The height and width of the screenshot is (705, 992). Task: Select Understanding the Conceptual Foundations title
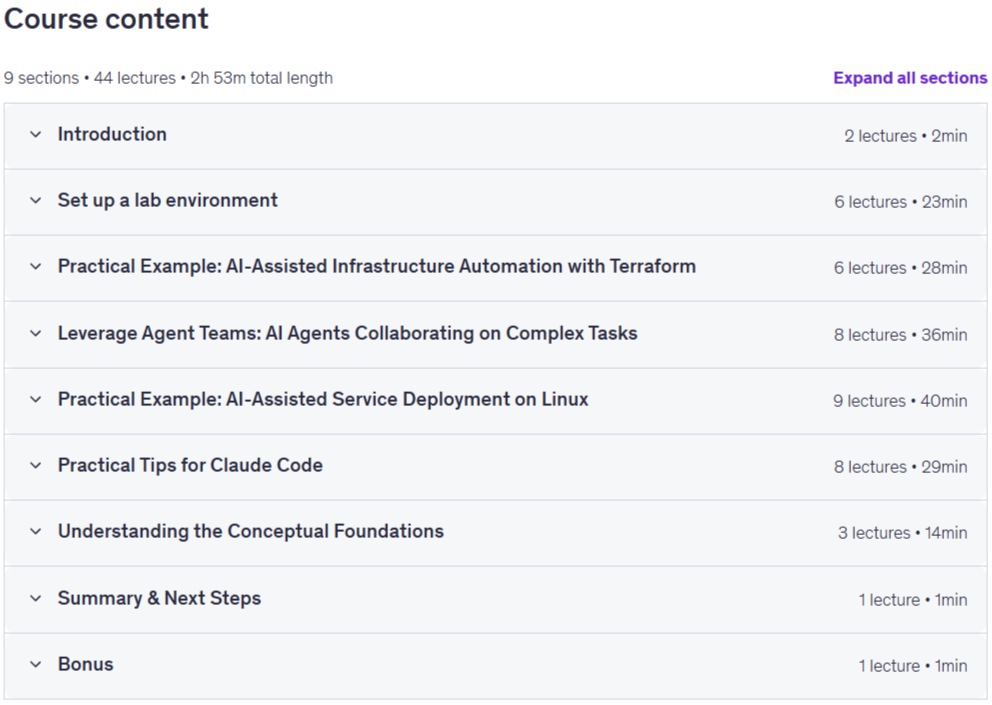(251, 532)
